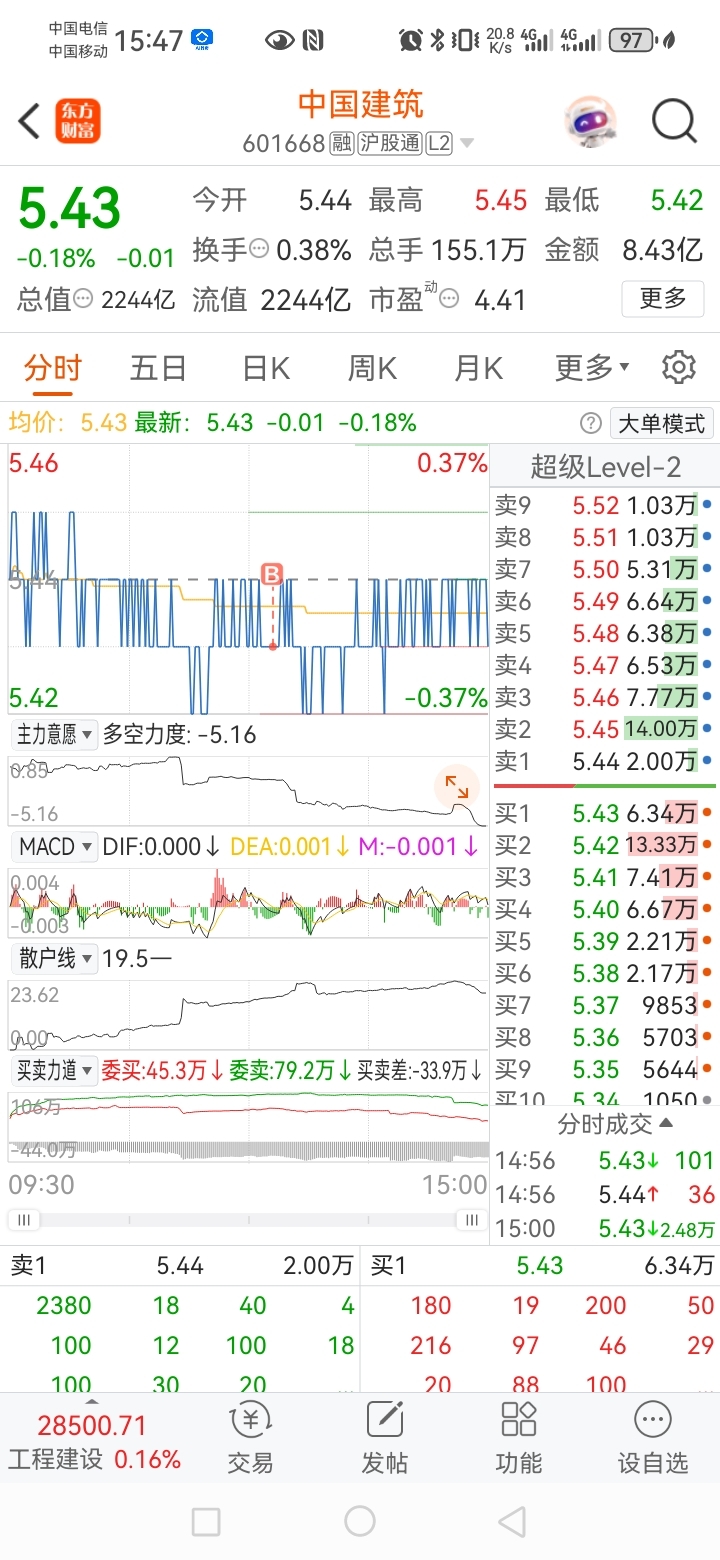This screenshot has width=720, height=1560.
Task: Grab the right timeline range handle
Action: 470,1219
